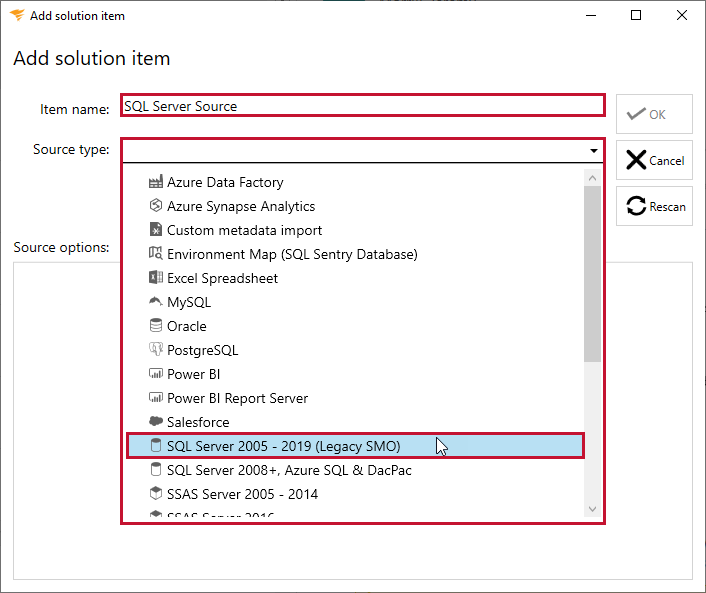Confirm with the OK button
This screenshot has width=706, height=593.
click(654, 114)
